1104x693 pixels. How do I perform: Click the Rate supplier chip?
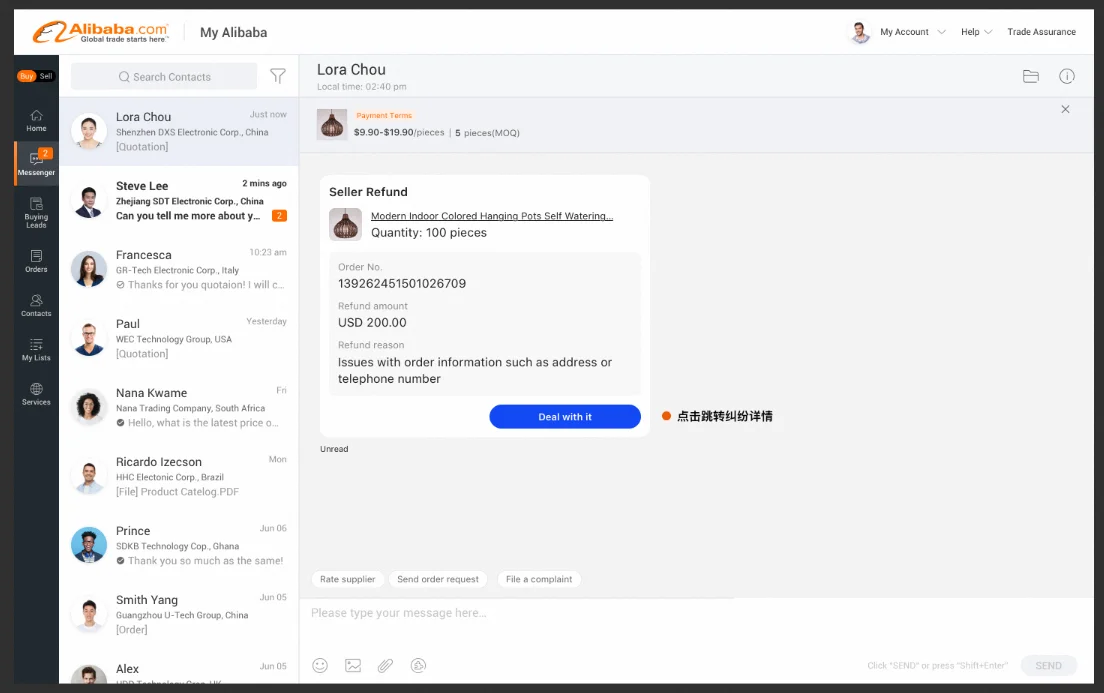click(x=348, y=579)
